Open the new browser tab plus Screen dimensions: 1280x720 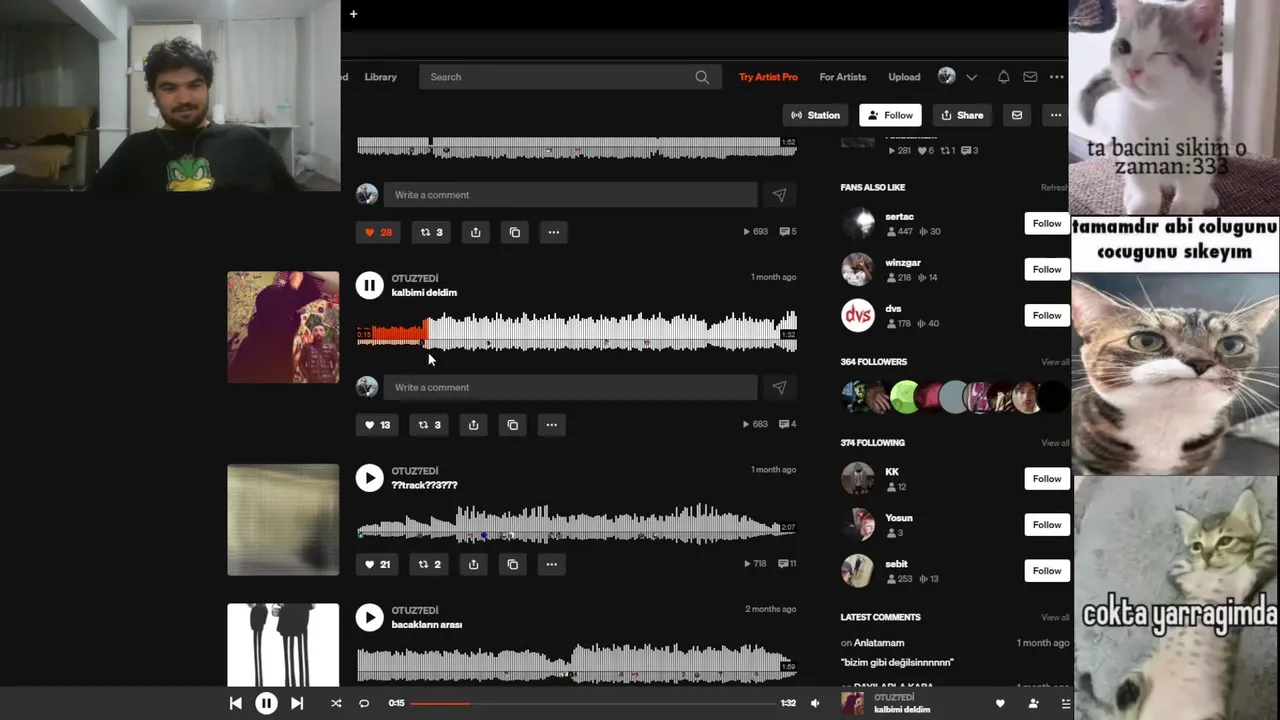[353, 14]
